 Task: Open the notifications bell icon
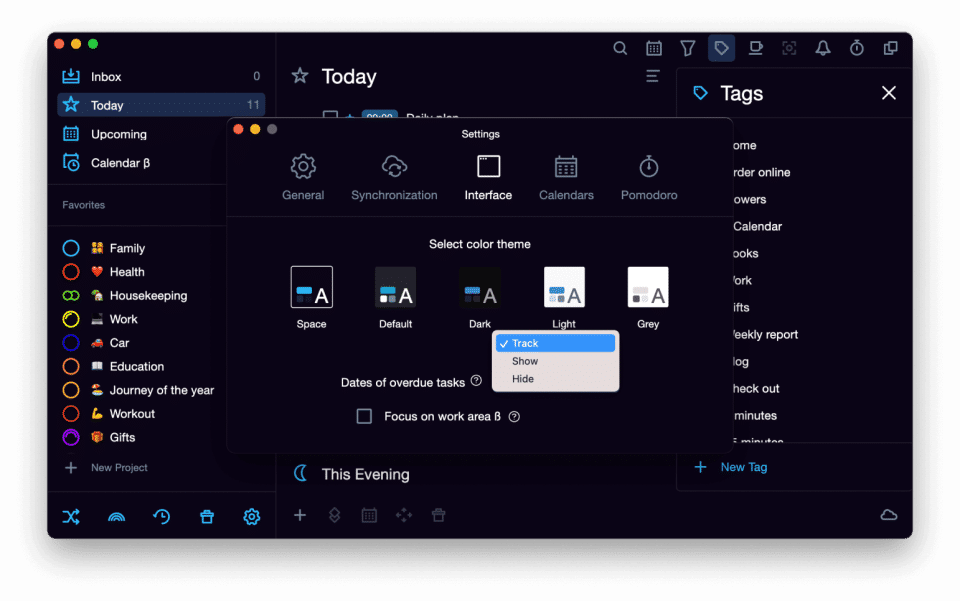tap(823, 48)
